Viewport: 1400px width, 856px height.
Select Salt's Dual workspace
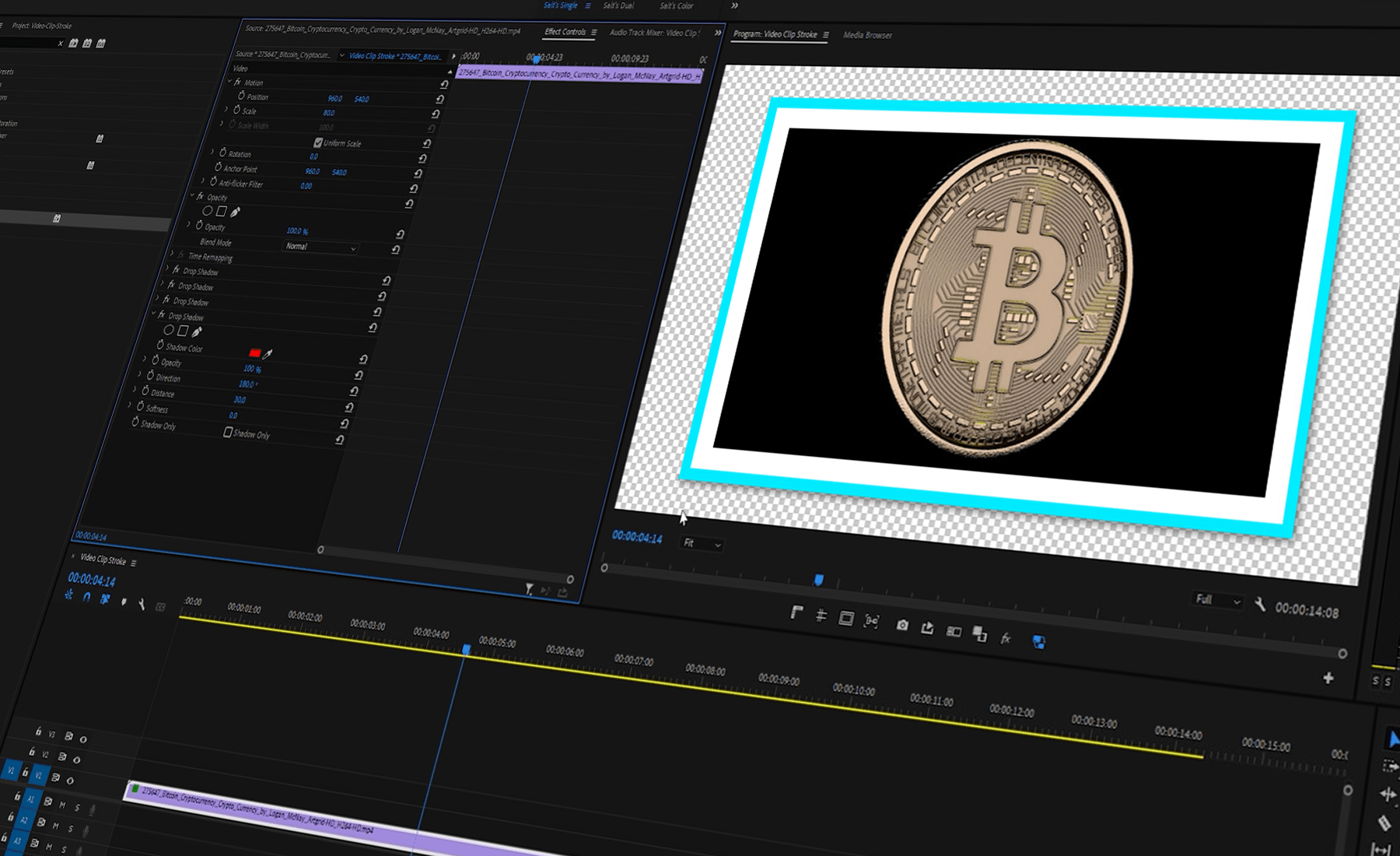pos(618,5)
